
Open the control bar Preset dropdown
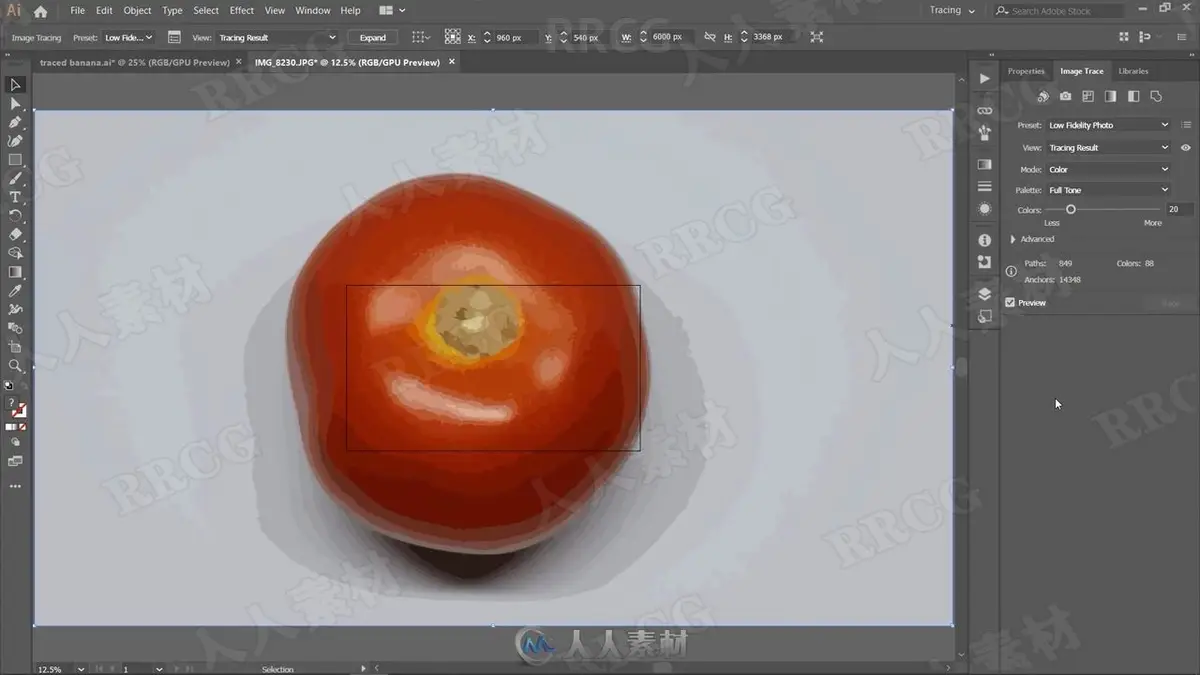coord(128,38)
